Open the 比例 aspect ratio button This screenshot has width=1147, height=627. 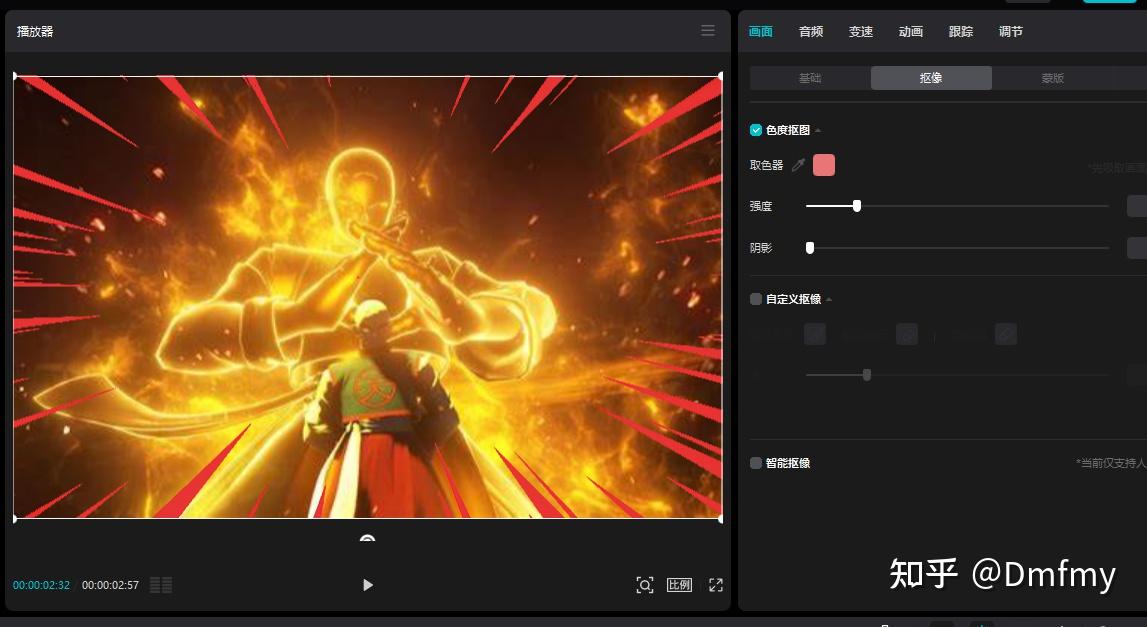(679, 585)
